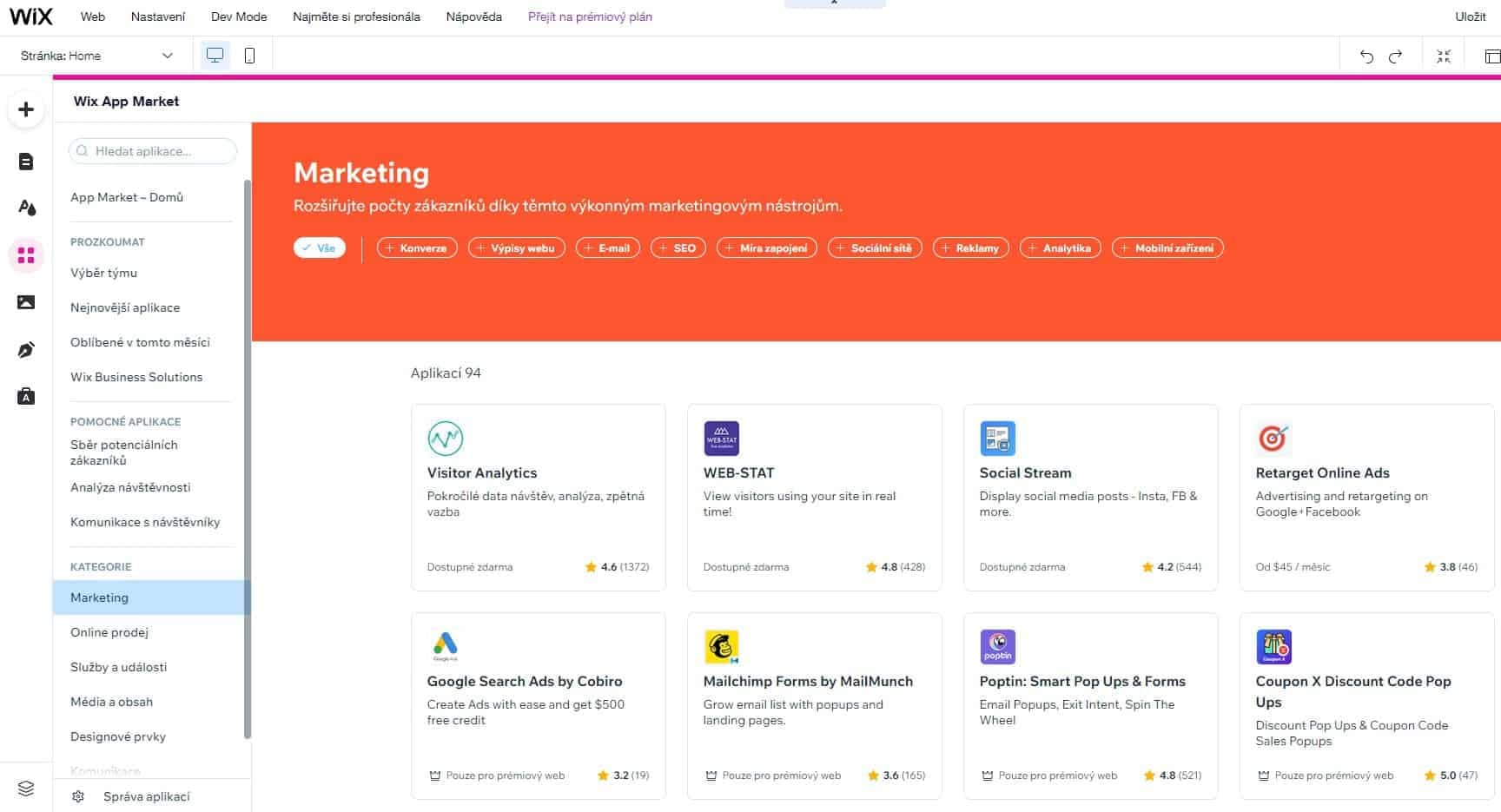Toggle the Míra zapojení filter chip
Image resolution: width=1501 pixels, height=812 pixels.
click(767, 248)
